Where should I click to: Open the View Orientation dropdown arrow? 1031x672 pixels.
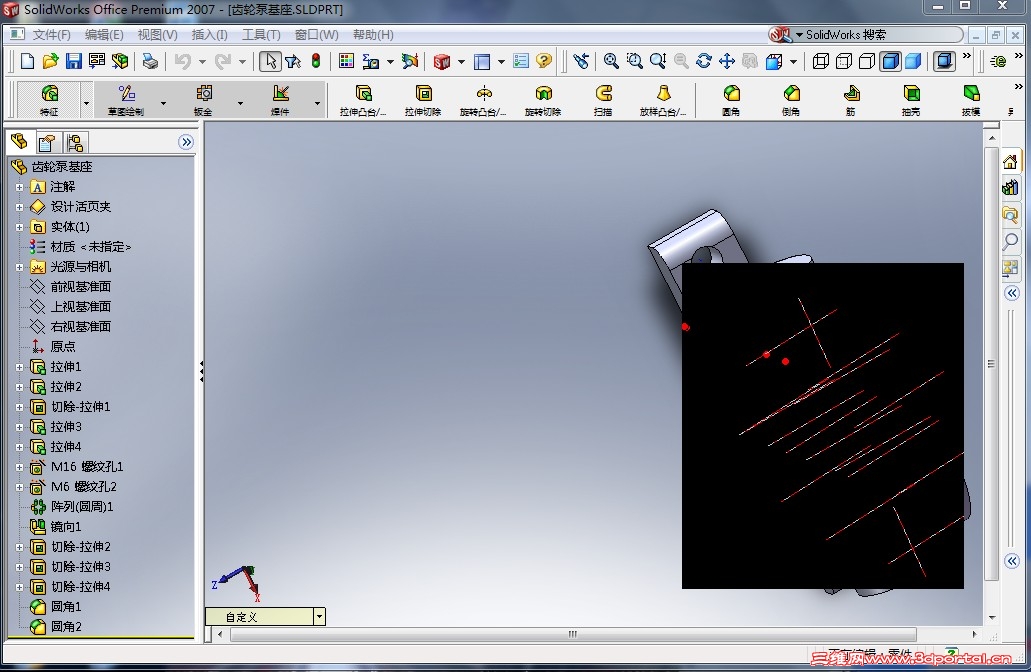(x=793, y=62)
